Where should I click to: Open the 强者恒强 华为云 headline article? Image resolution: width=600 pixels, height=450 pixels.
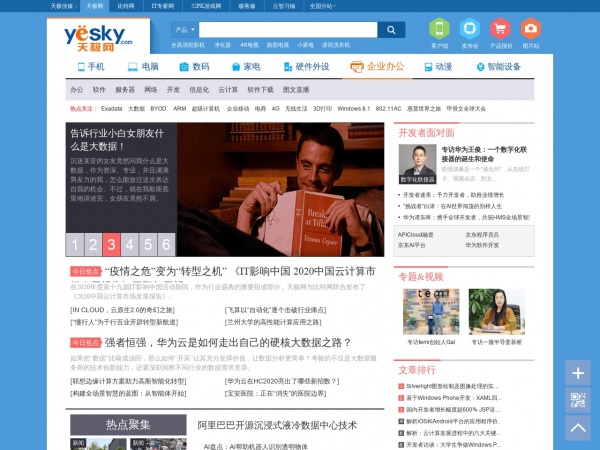pos(228,342)
